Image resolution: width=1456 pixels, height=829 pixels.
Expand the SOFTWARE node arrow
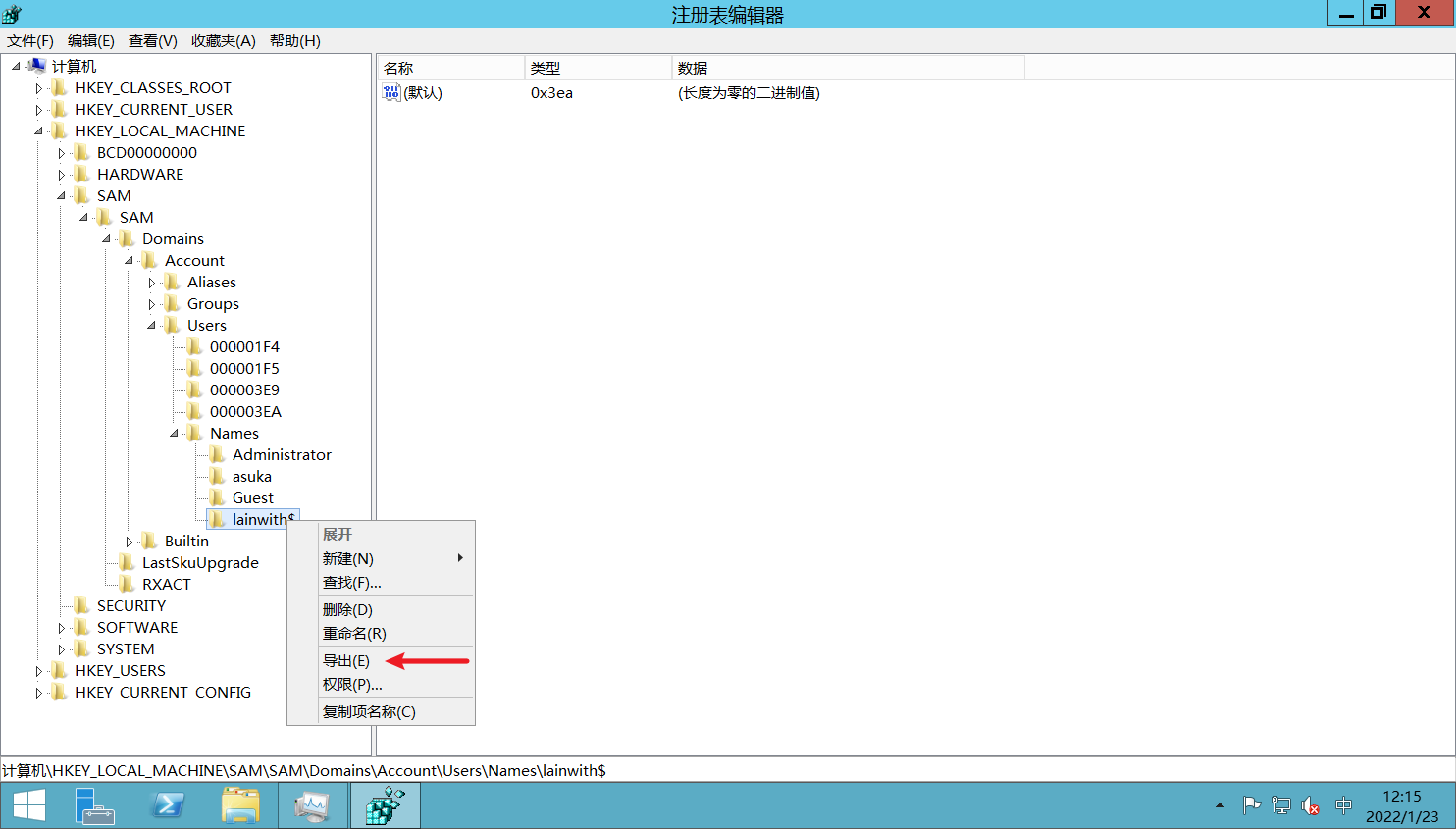click(x=61, y=627)
